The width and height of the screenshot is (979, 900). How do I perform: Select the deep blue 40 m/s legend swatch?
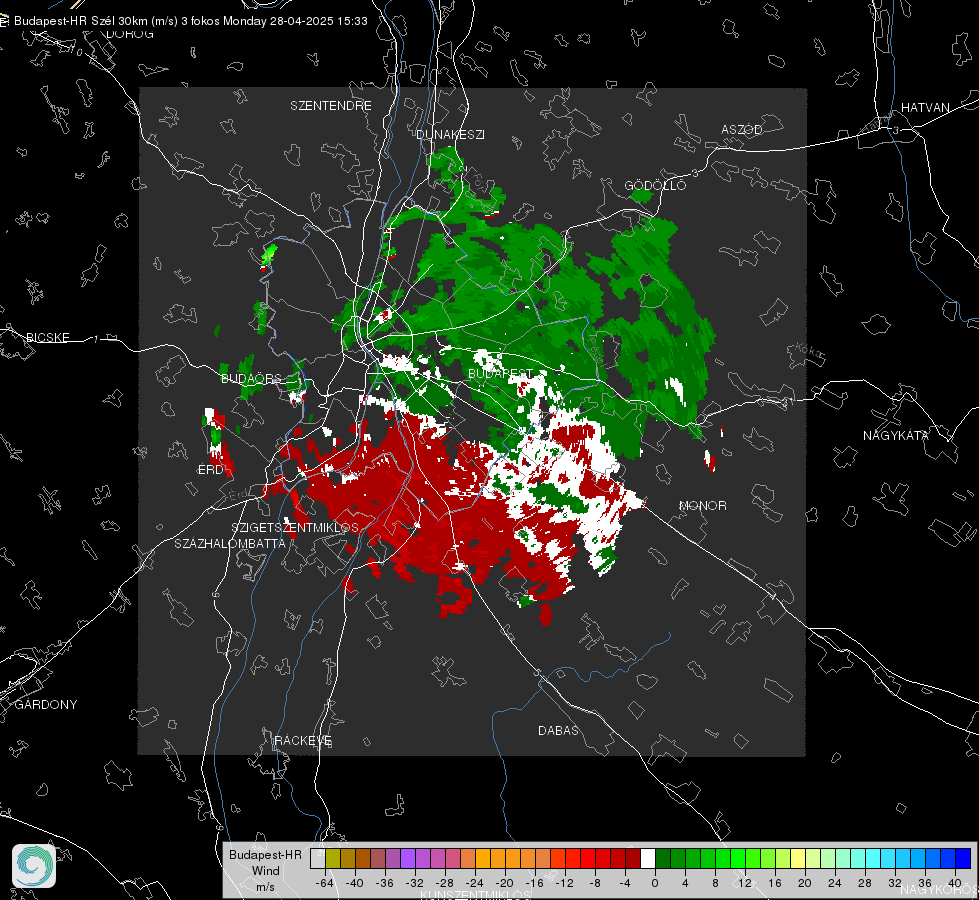[963, 859]
